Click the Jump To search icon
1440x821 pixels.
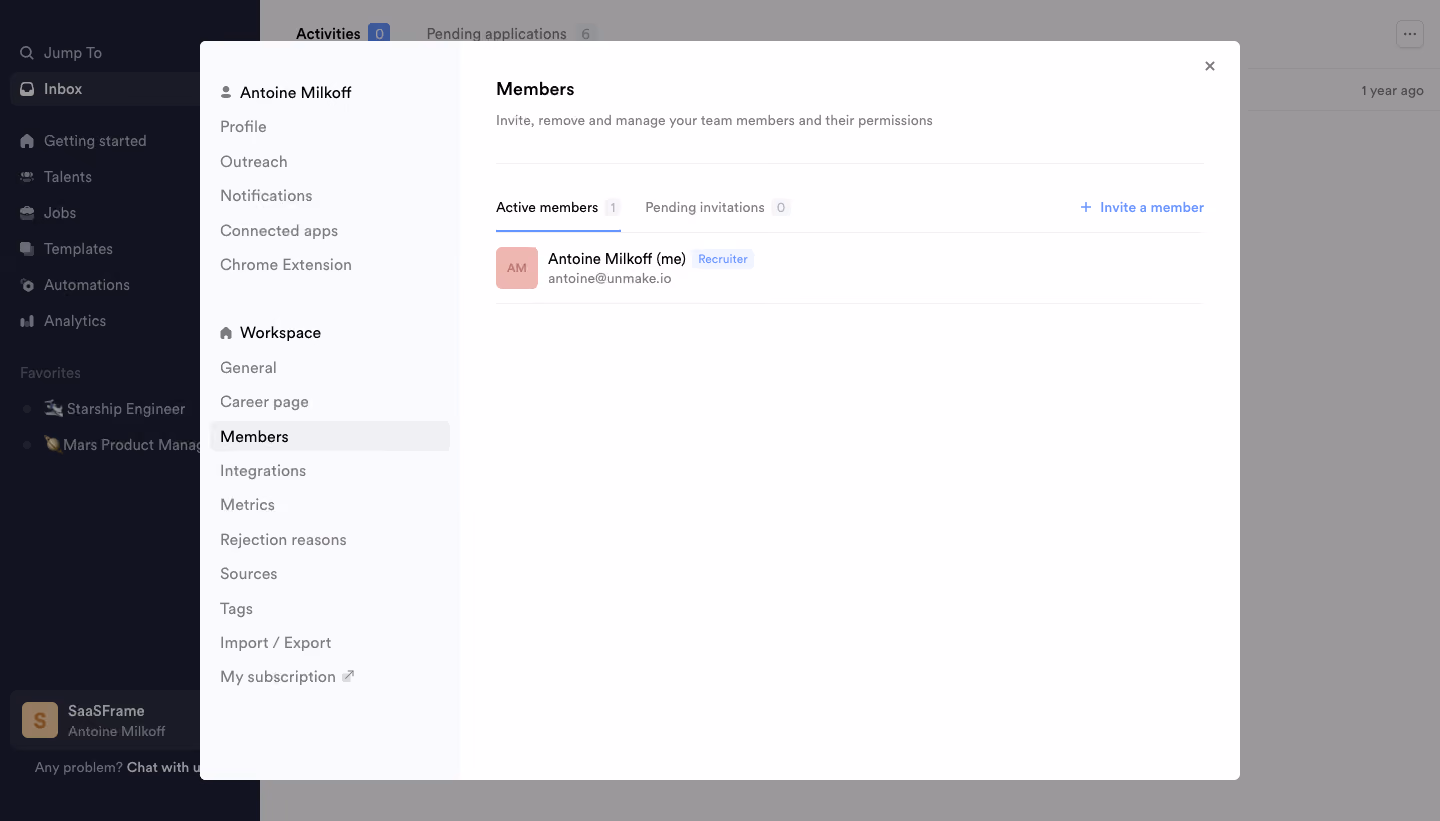pyautogui.click(x=27, y=53)
